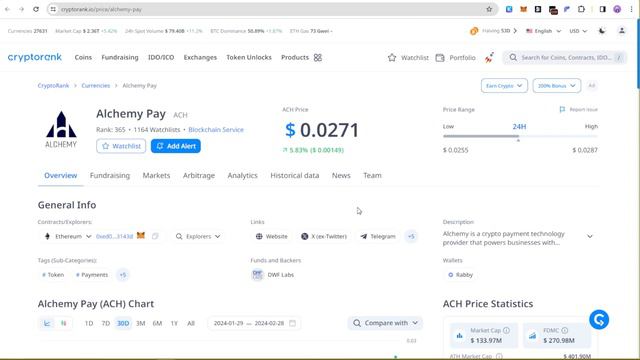The image size is (640, 360).
Task: Focus the coin search field
Action: point(565,58)
